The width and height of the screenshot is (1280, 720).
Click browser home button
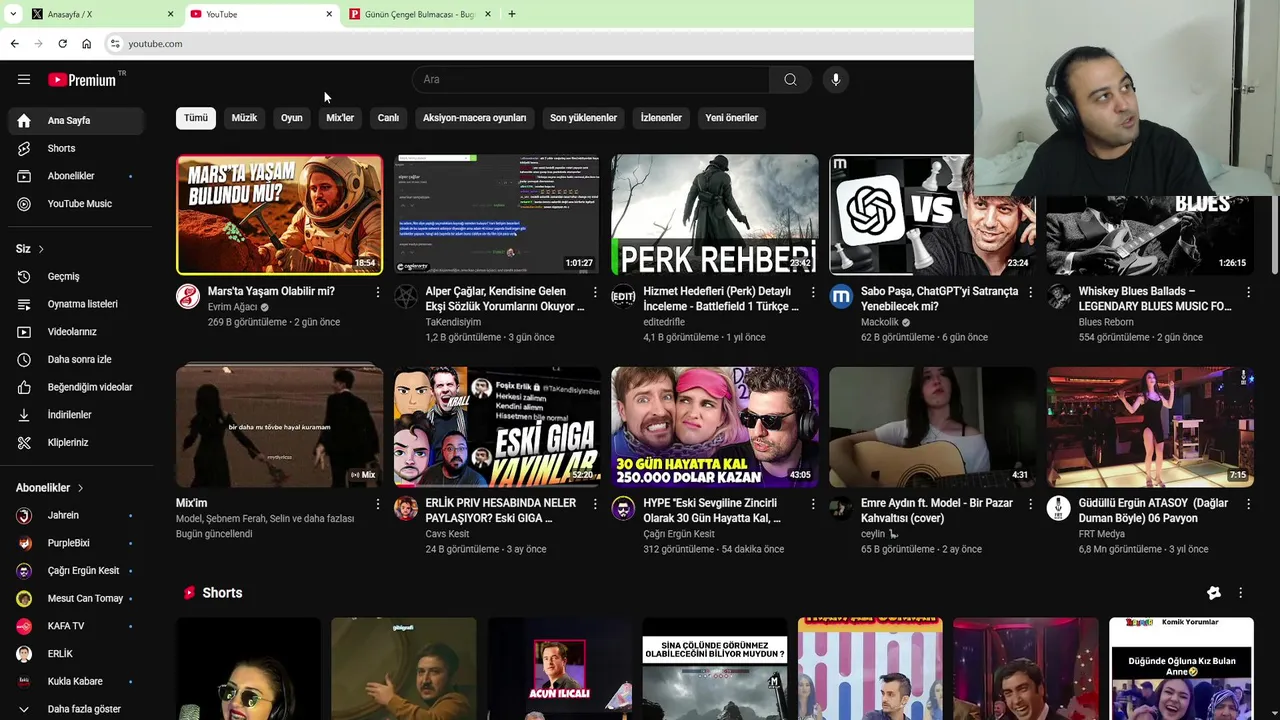86,44
